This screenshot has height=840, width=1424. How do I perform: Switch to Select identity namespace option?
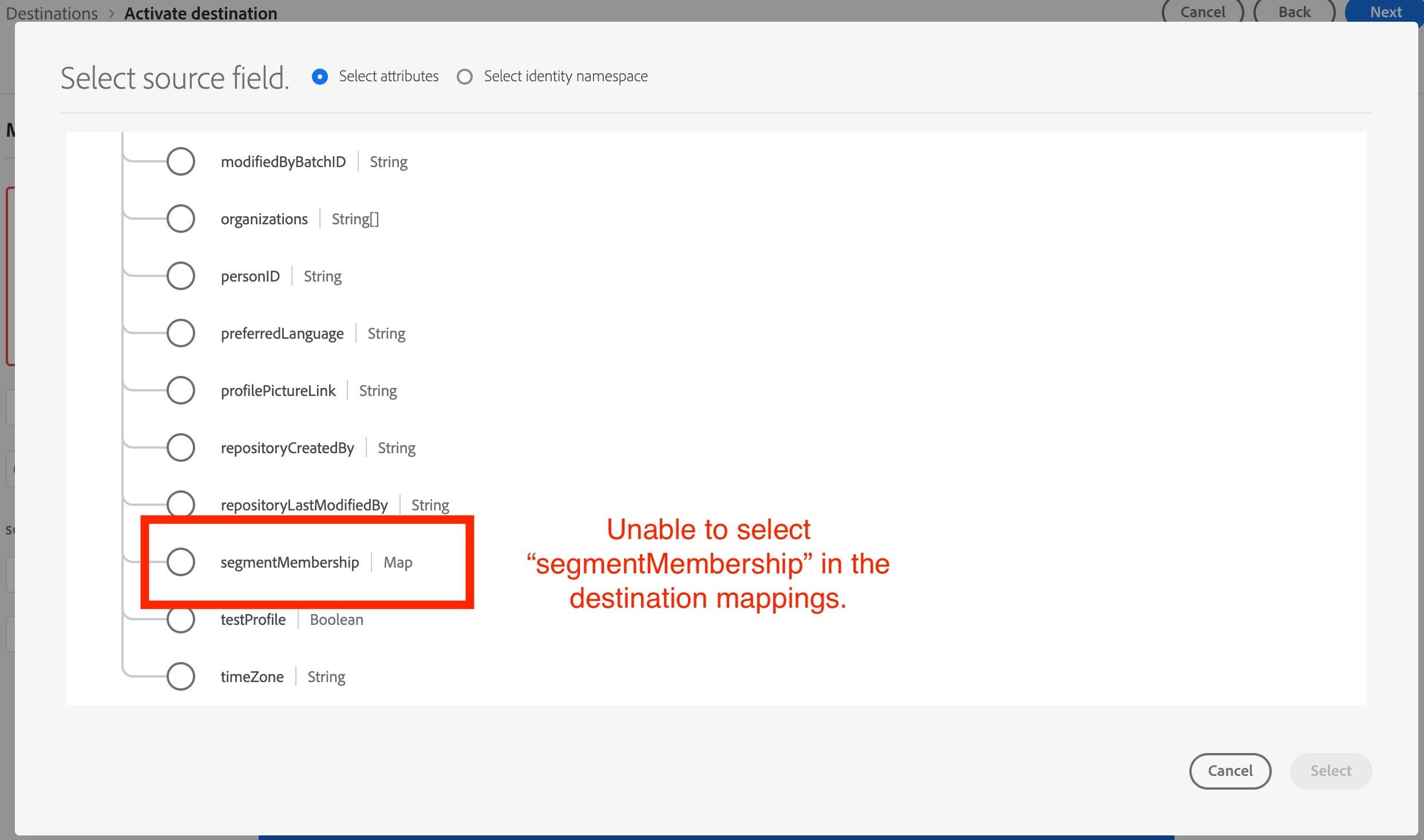(465, 77)
